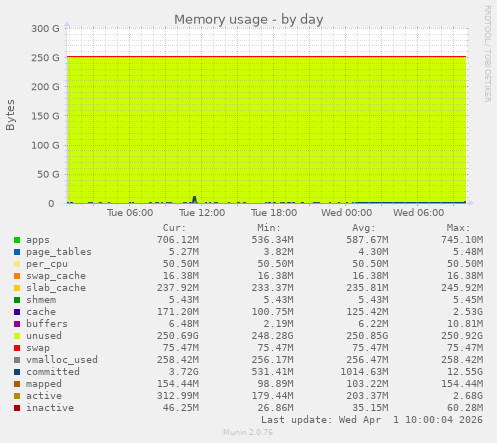Viewport: 497px width, 443px height.
Task: Click the 'swap_cache' legend label
Action: point(56,276)
